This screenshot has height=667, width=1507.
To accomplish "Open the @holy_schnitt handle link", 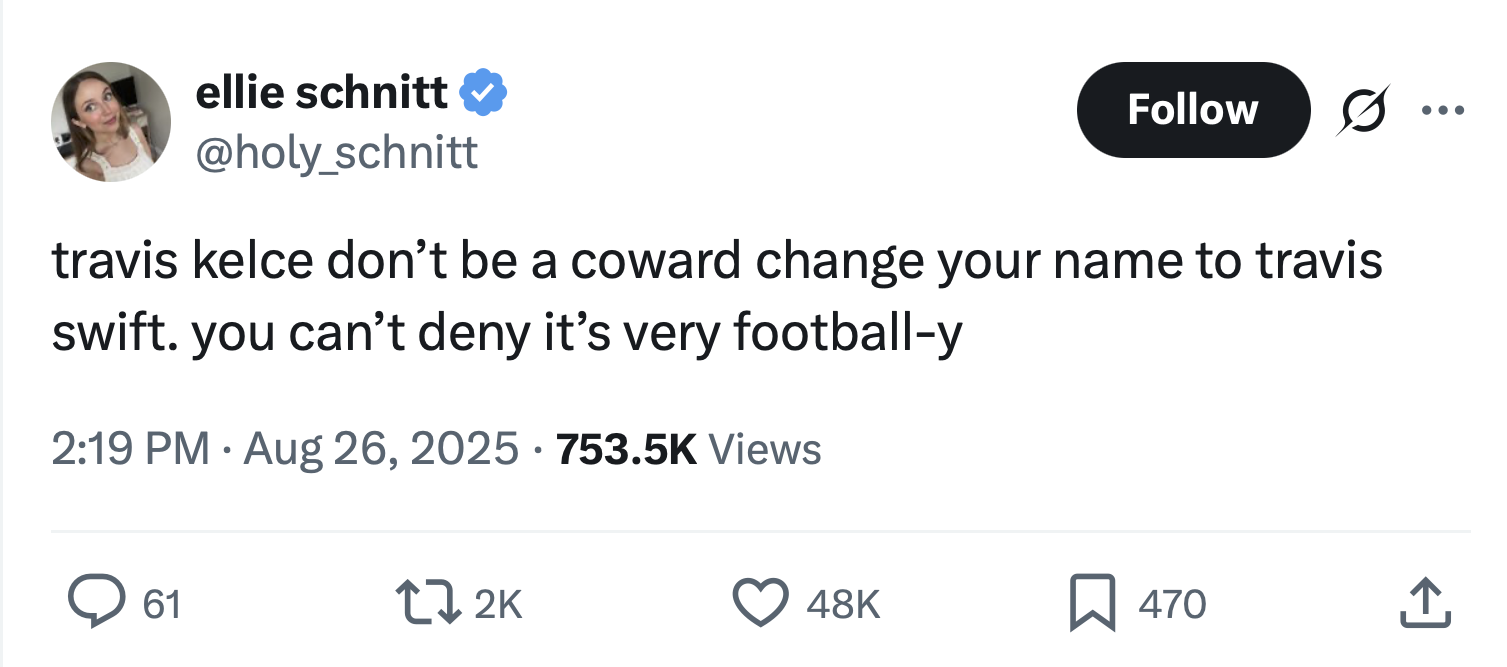I will [337, 153].
